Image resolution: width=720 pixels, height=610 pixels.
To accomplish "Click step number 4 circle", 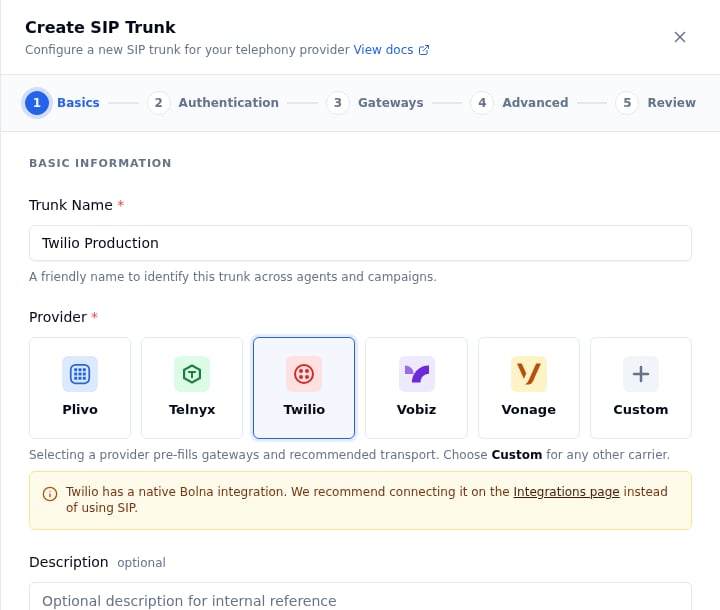I will [x=482, y=102].
